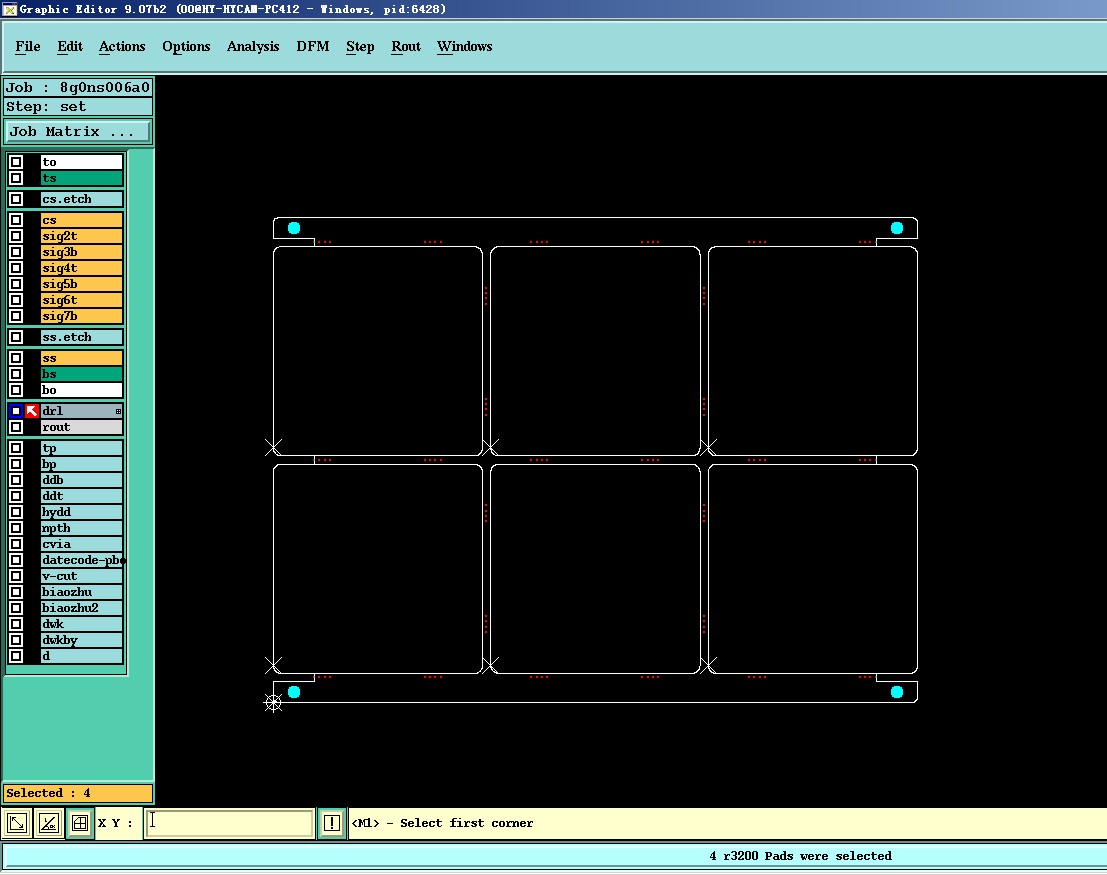1107x875 pixels.
Task: Toggle display checkbox for npth layer
Action: (x=16, y=528)
